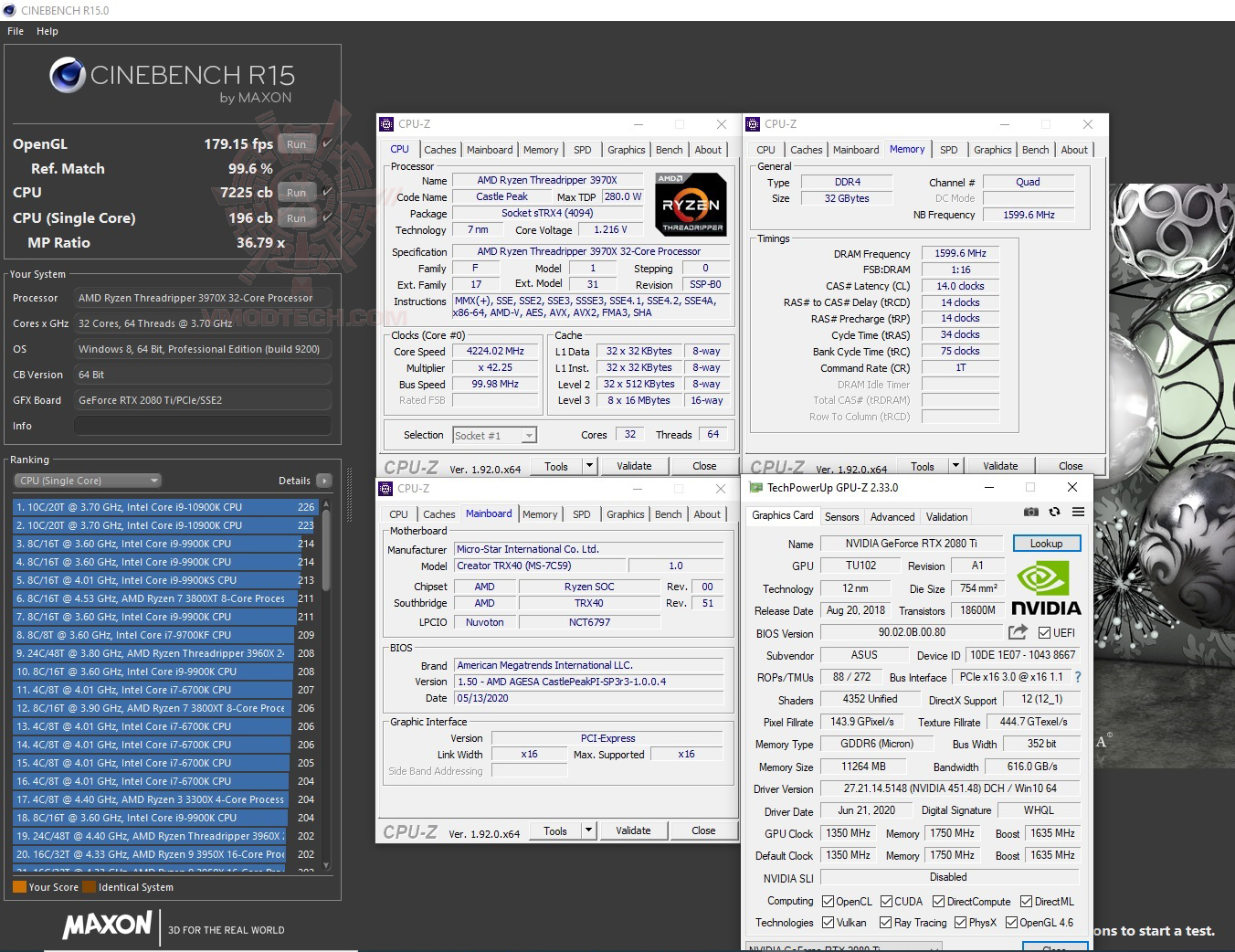The image size is (1235, 952).
Task: Click the Bus Interface question mark icon
Action: tap(1078, 678)
